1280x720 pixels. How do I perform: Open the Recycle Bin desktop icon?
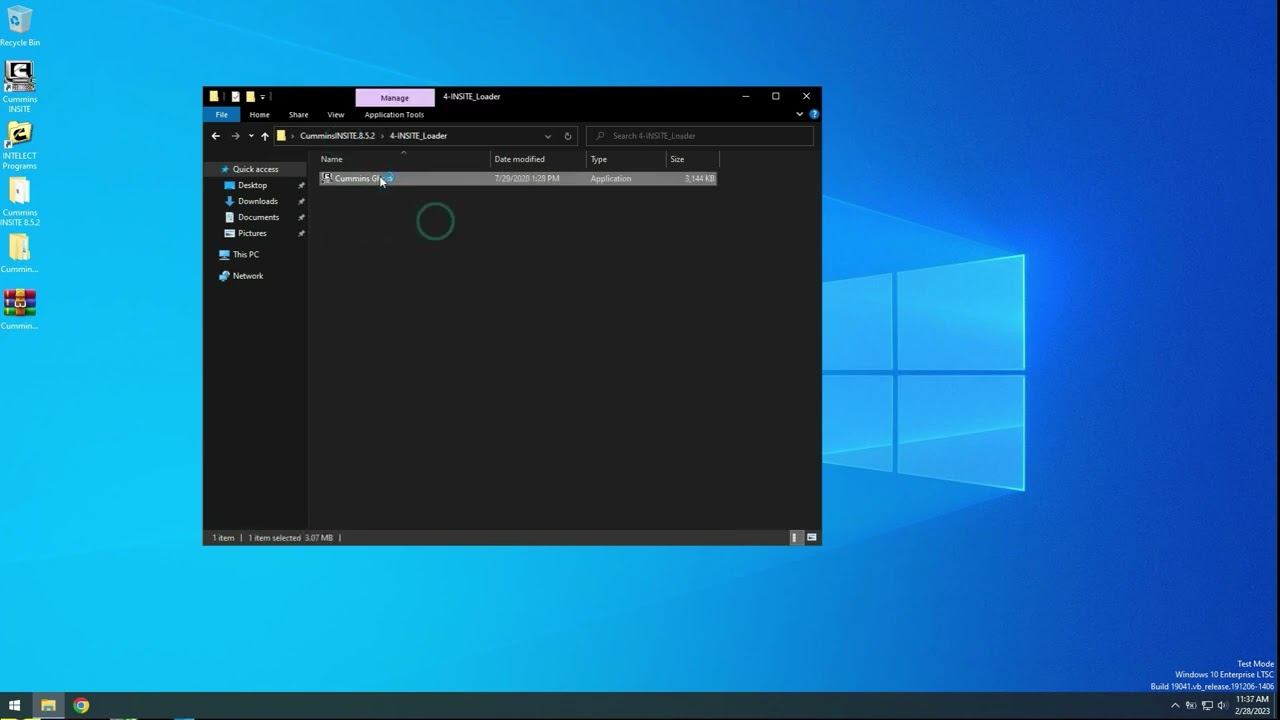click(20, 27)
